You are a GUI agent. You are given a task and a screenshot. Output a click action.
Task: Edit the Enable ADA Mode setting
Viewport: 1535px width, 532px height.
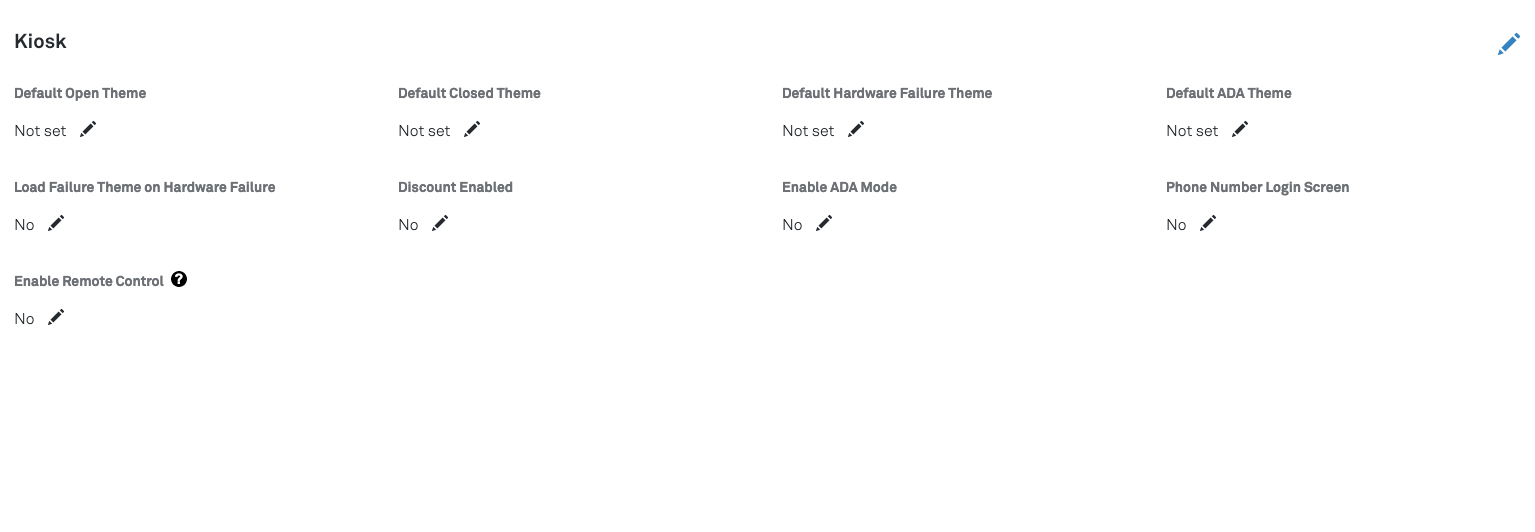pyautogui.click(x=824, y=223)
